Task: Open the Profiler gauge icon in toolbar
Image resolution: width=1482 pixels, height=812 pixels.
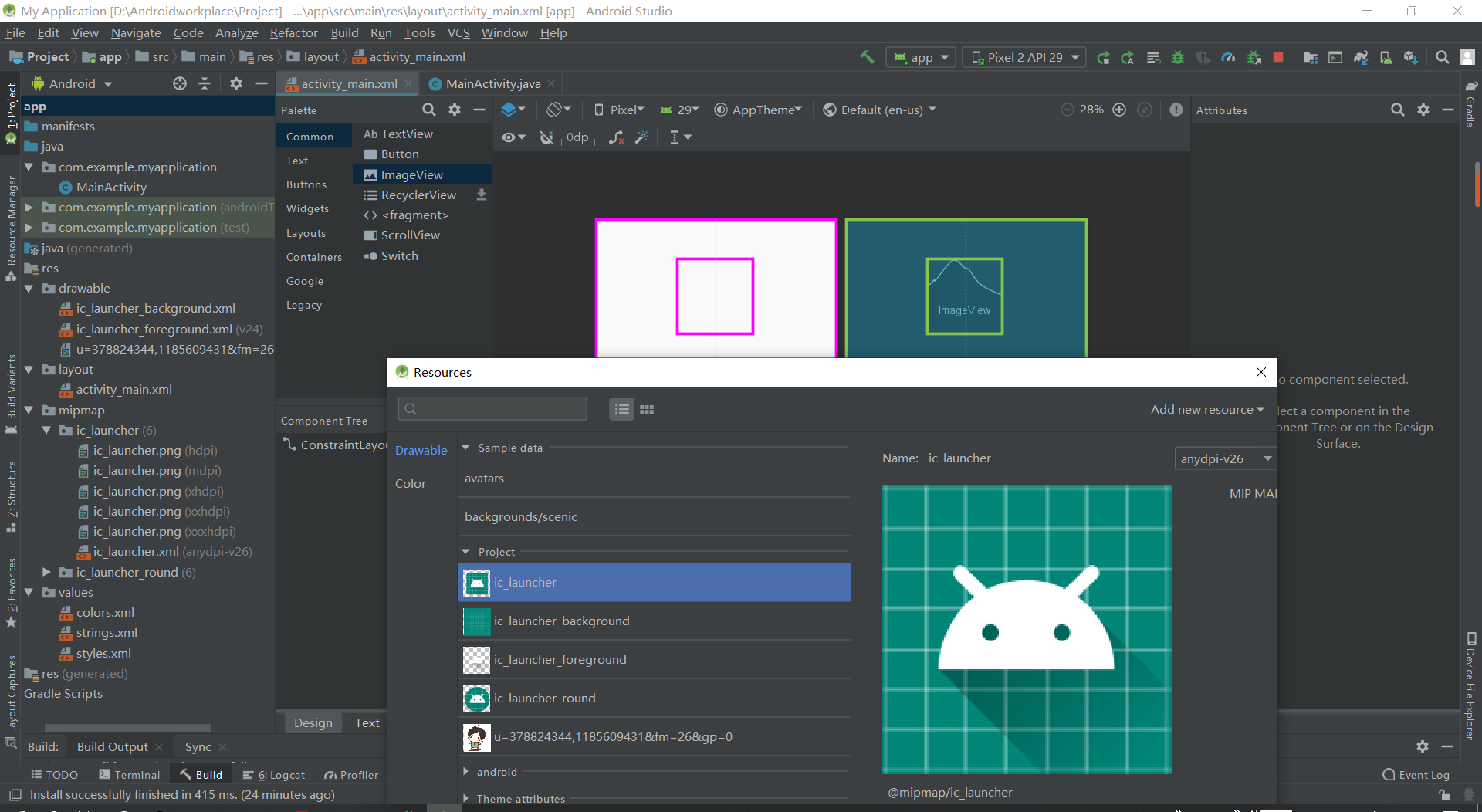Action: click(x=1228, y=57)
